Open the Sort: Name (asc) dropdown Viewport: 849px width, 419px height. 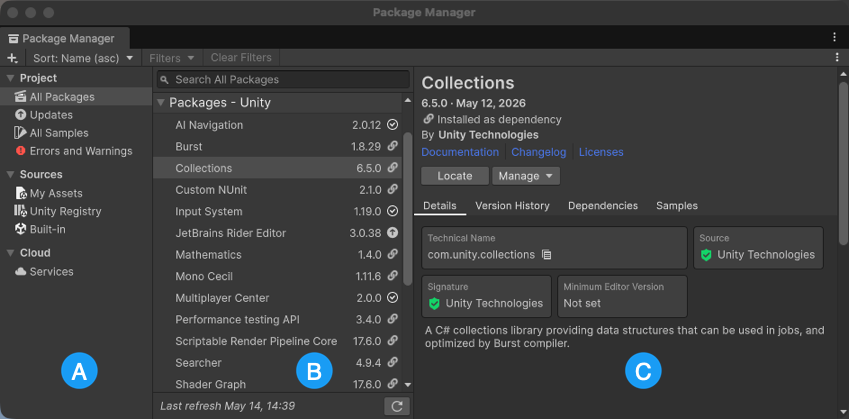coord(83,57)
